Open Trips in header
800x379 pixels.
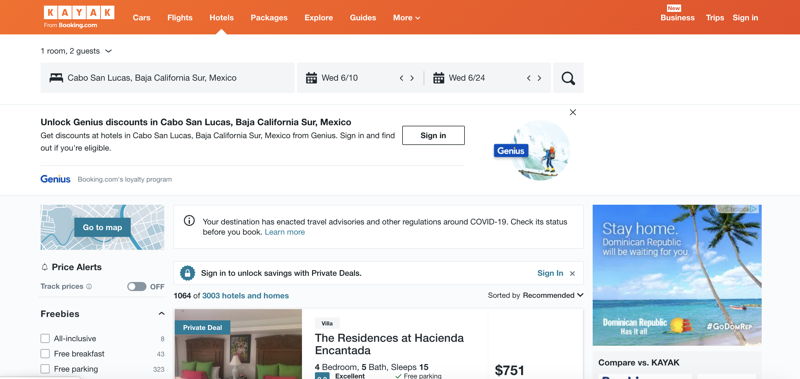coord(715,18)
